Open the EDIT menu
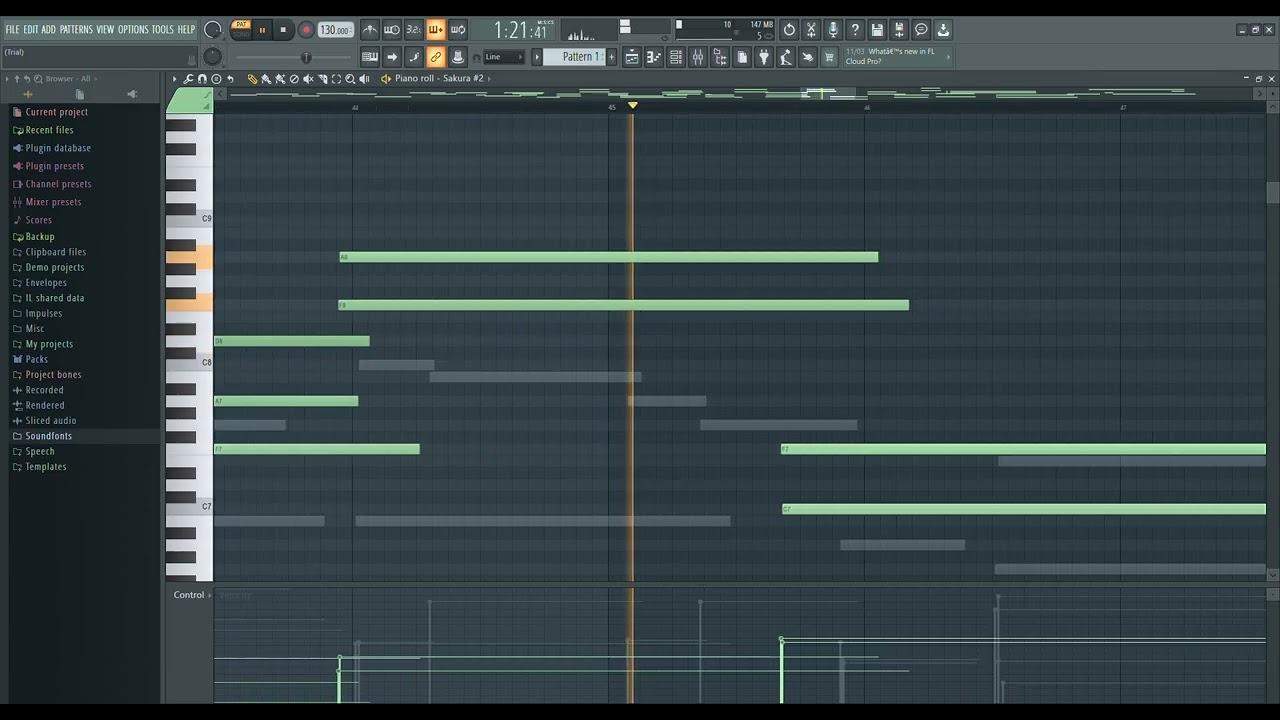 pos(31,29)
